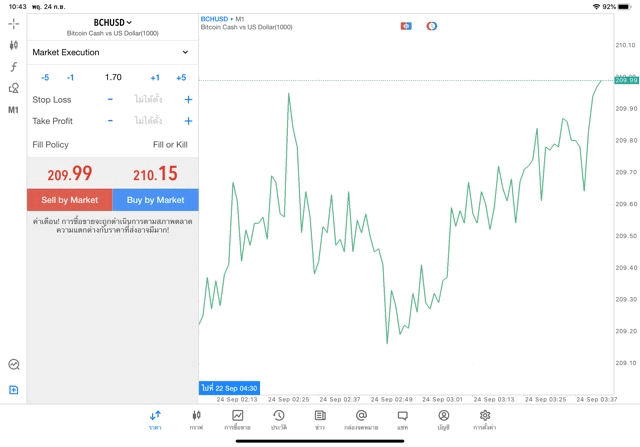Increase volume by 1
The width and height of the screenshot is (640, 447).
pyautogui.click(x=155, y=78)
